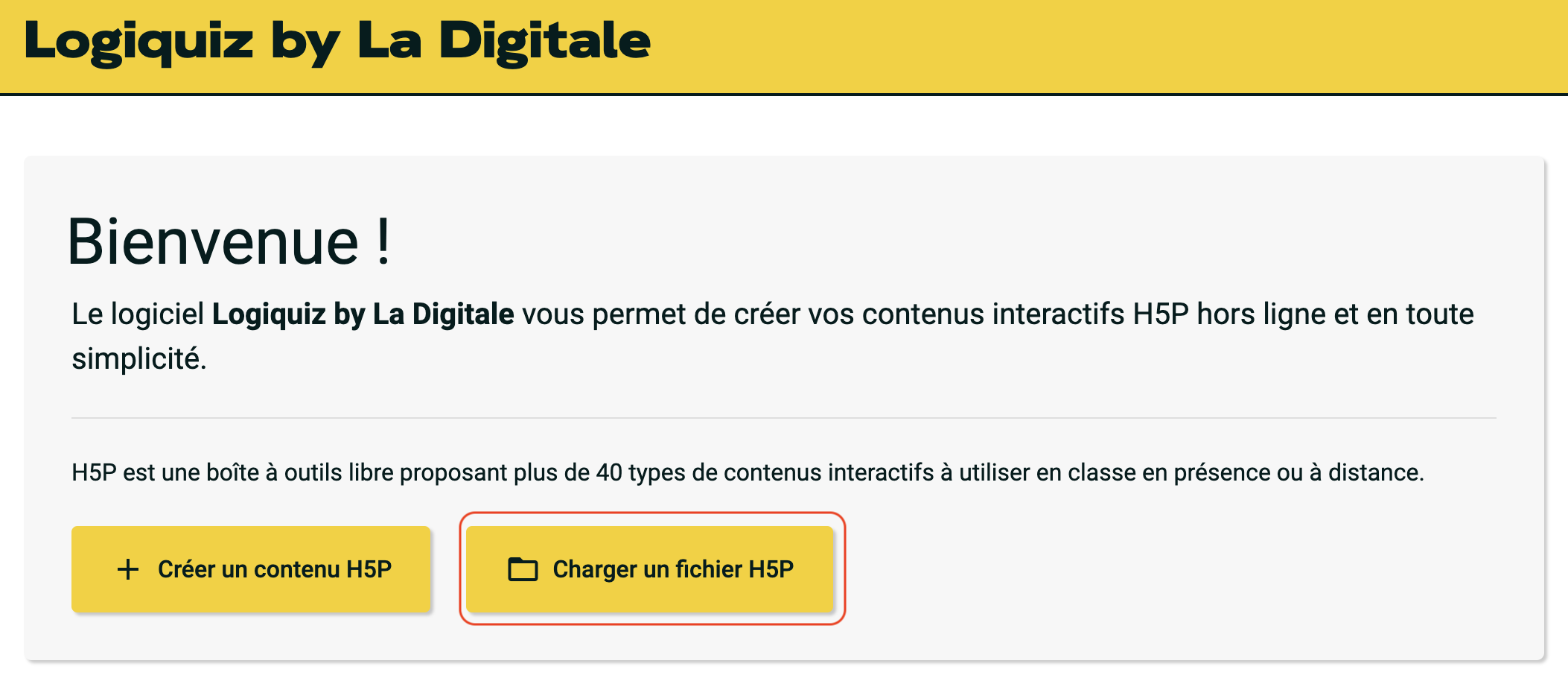Click the word "Logiquiz" in the header title
Viewport: 1568px width, 681px height.
(x=139, y=42)
